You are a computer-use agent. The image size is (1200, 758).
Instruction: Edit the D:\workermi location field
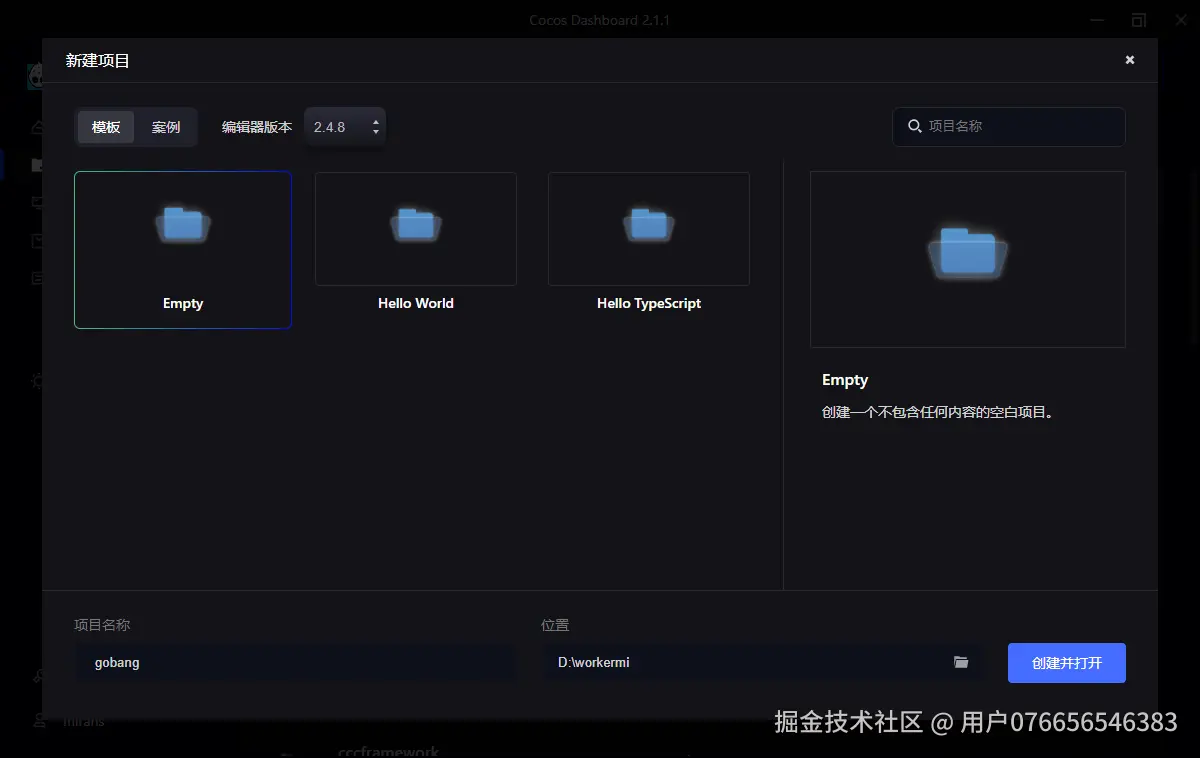(x=762, y=662)
